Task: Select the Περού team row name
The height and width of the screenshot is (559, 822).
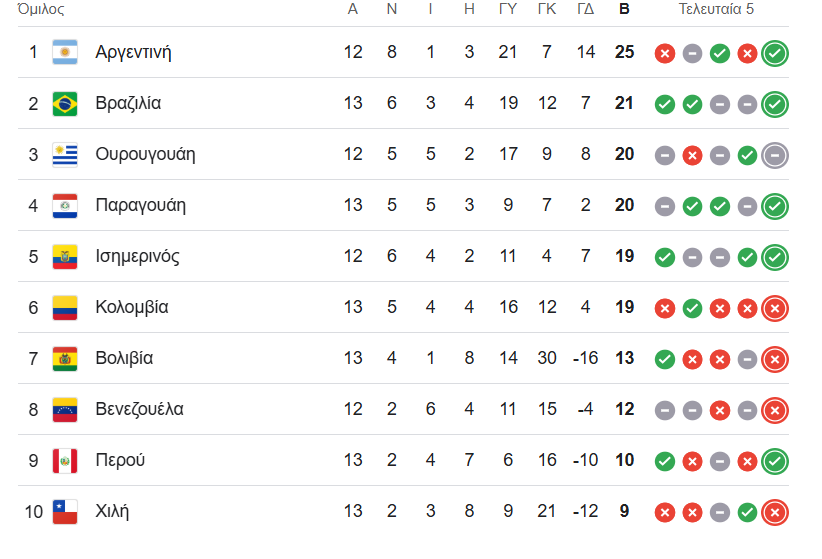Action: [x=120, y=460]
